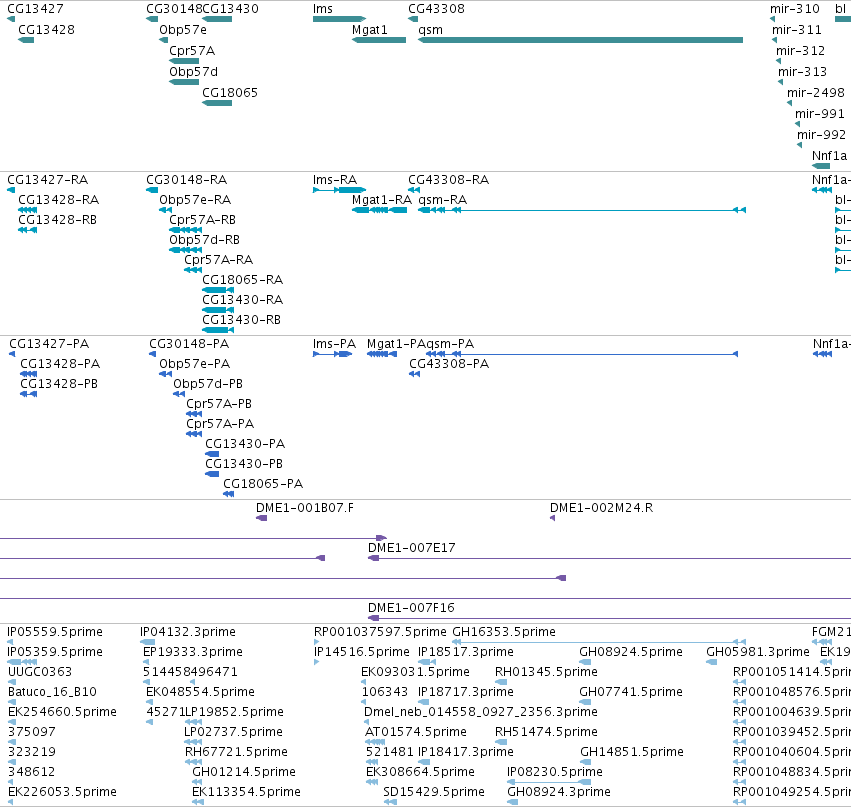Select the RH51474.5prime EST label
Viewport: 851px width, 807px height.
(547, 732)
